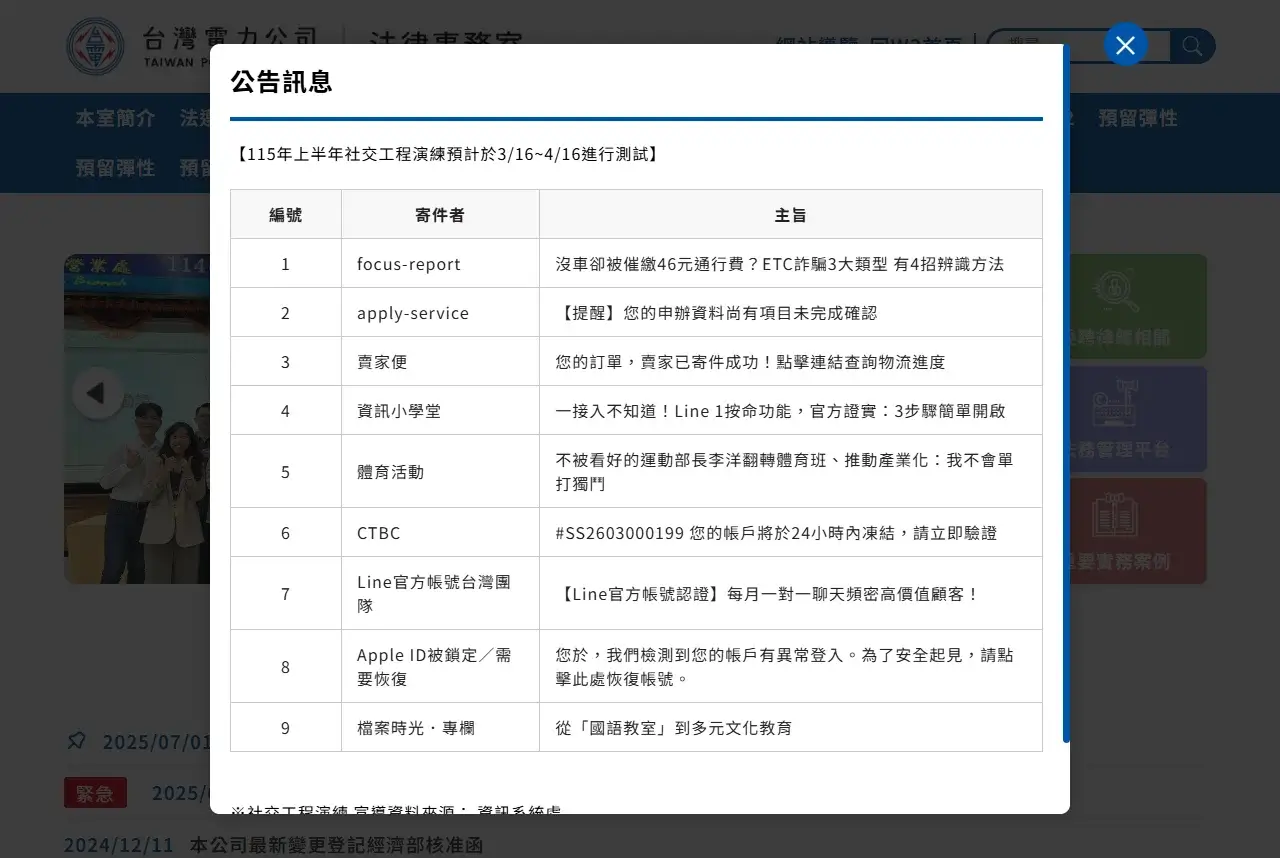Image resolution: width=1280 pixels, height=858 pixels.
Task: Select subject about Line 1按命功能
Action: pos(791,411)
